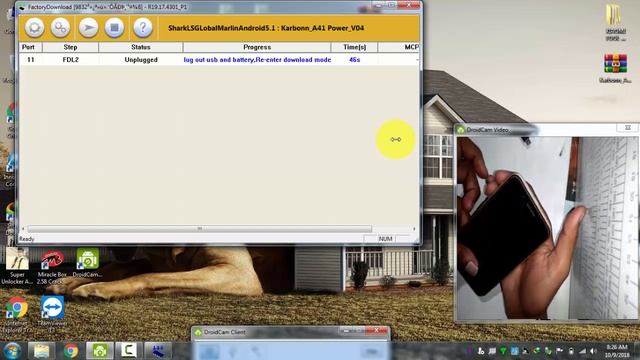Image resolution: width=640 pixels, height=360 pixels.
Task: Select the Progress column header
Action: click(x=257, y=47)
